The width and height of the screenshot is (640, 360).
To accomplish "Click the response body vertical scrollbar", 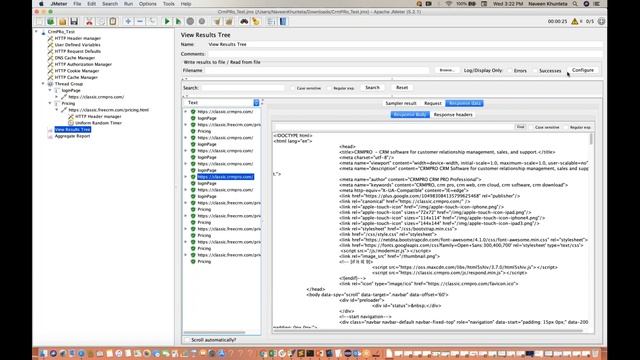I will click(591, 139).
